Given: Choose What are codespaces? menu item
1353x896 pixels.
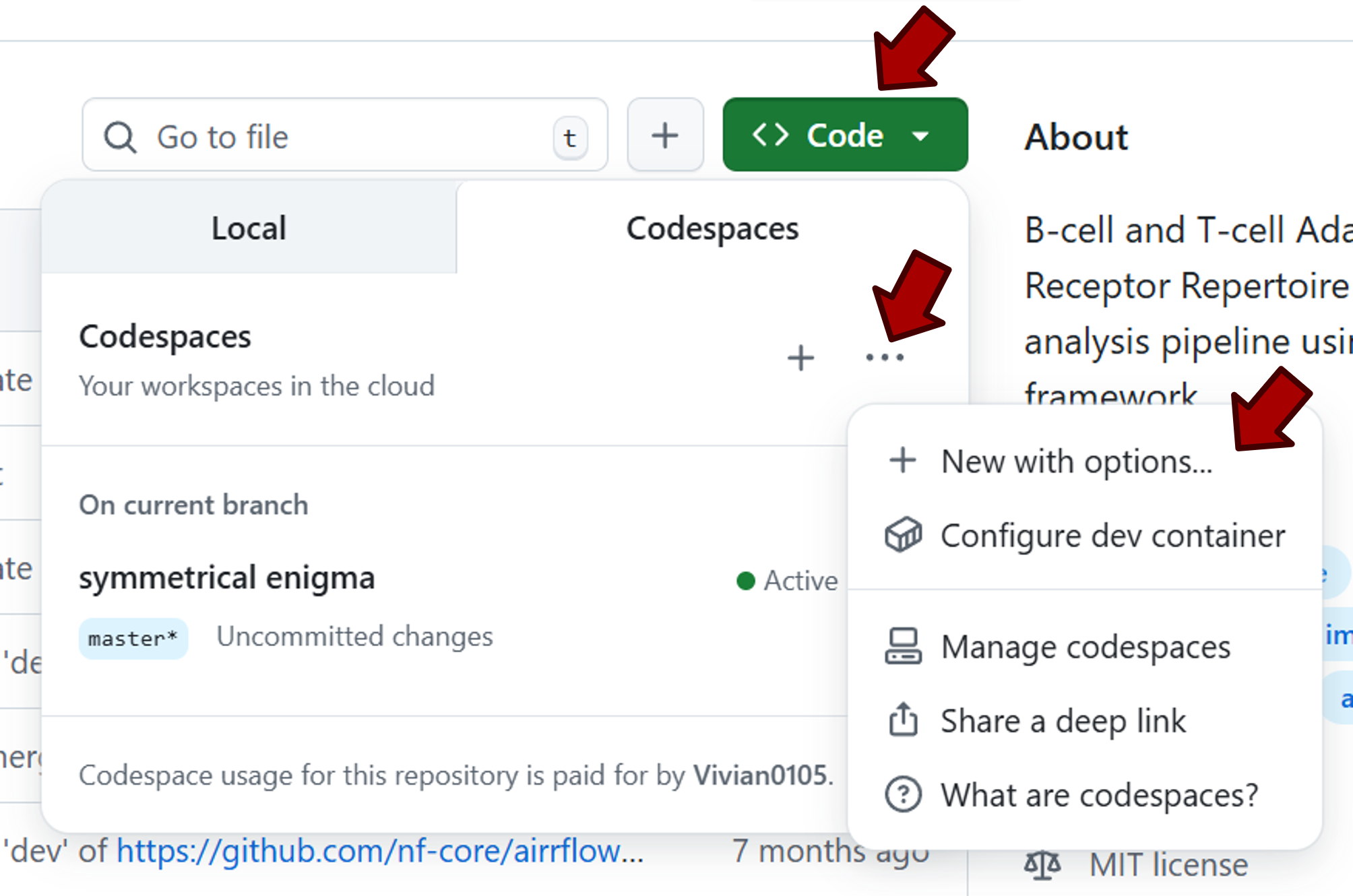Looking at the screenshot, I should [x=1099, y=795].
